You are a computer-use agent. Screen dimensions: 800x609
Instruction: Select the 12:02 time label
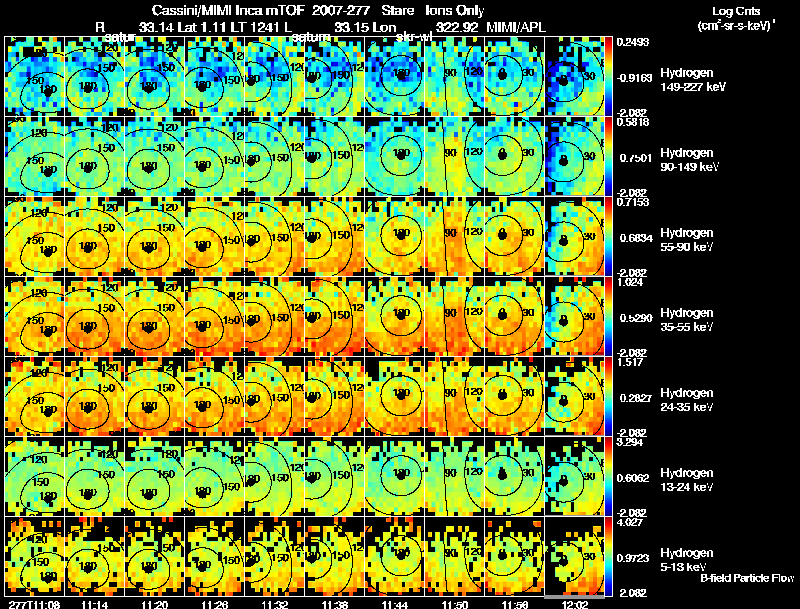point(574,604)
